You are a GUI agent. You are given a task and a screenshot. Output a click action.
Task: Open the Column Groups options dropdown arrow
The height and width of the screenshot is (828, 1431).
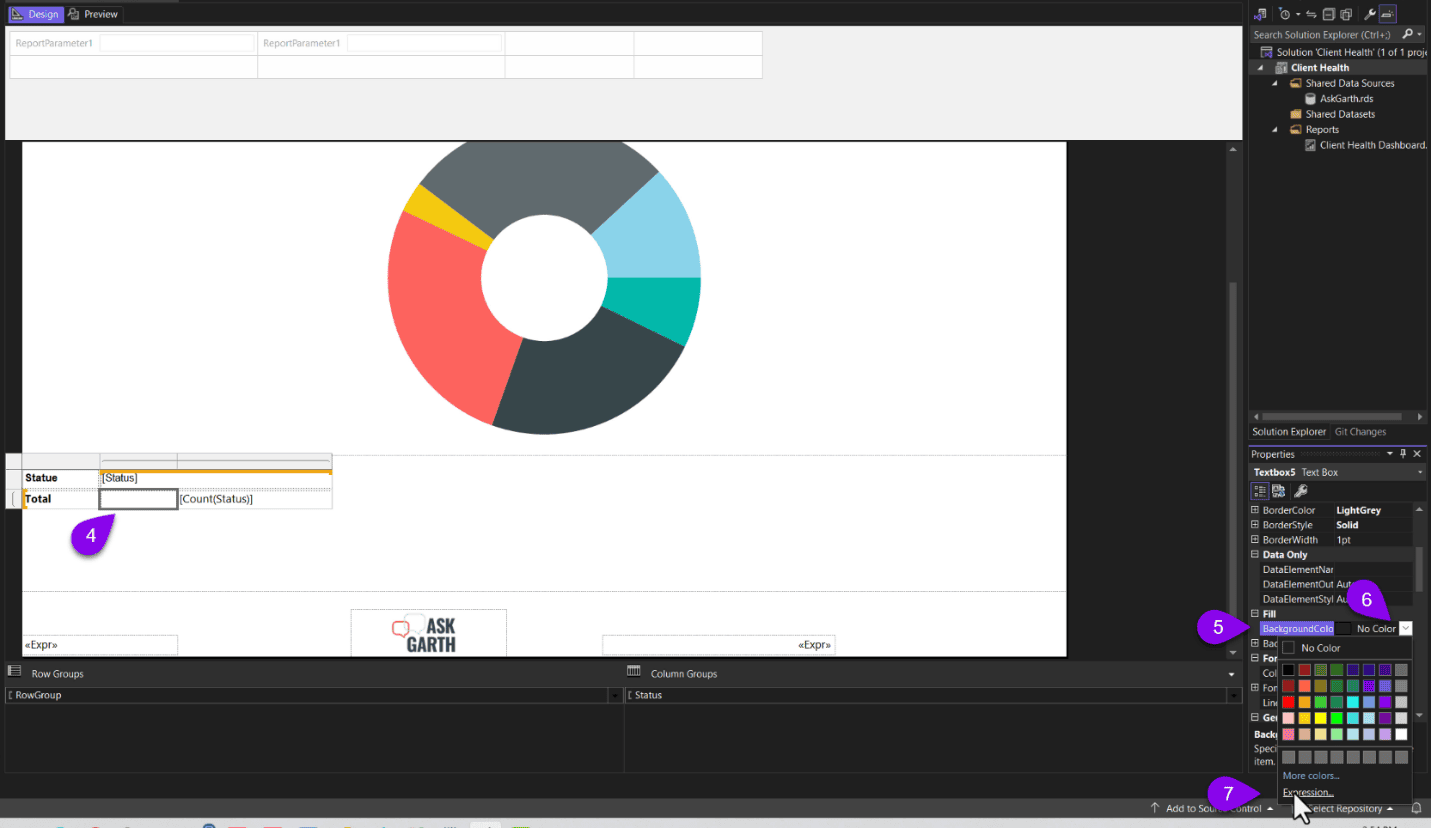1231,674
